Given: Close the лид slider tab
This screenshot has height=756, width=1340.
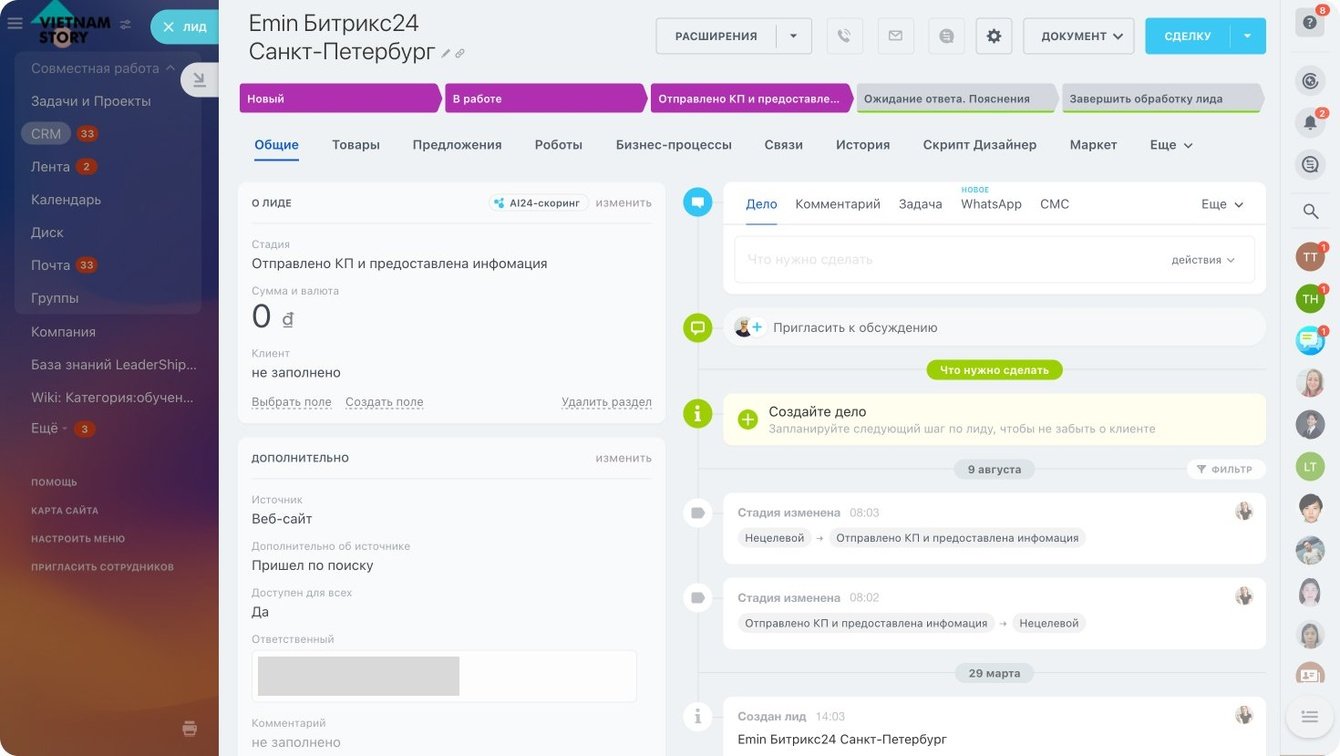Looking at the screenshot, I should [x=168, y=27].
